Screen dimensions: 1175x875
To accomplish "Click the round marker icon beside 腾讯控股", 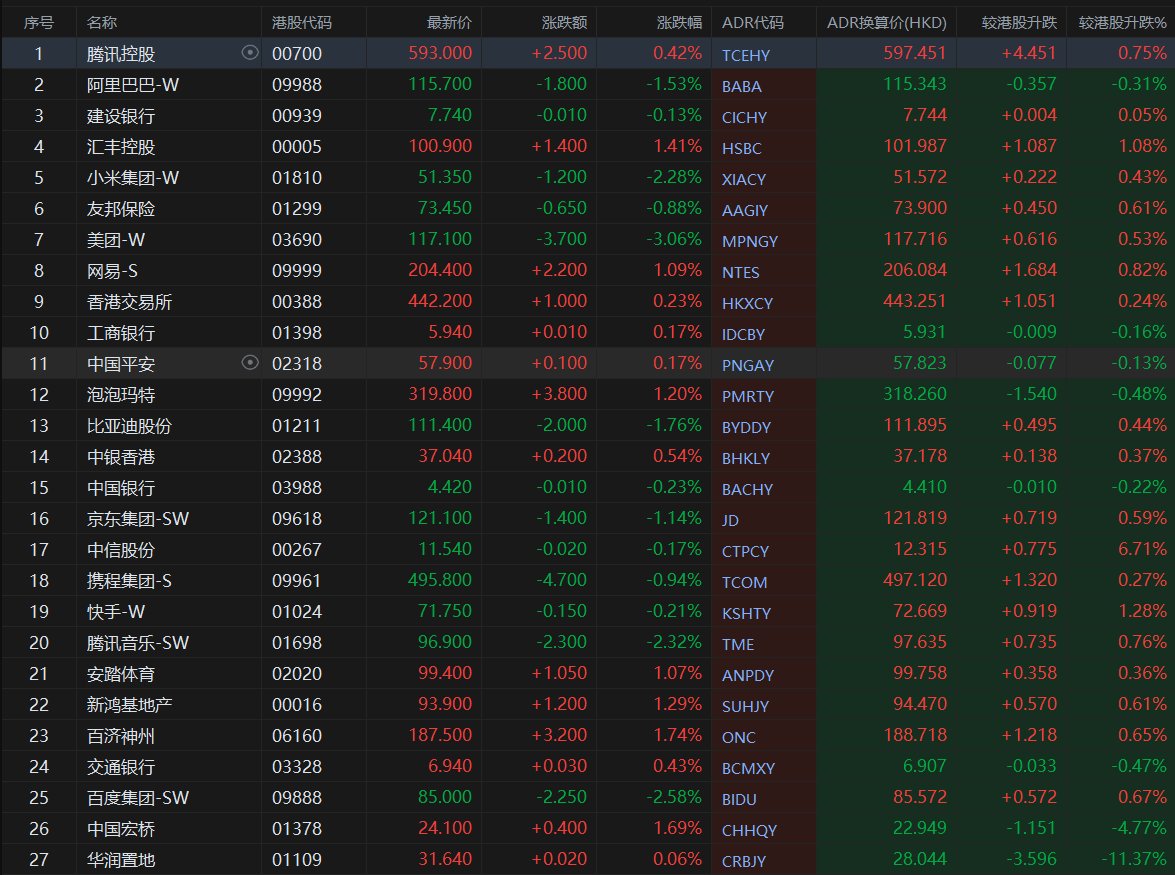I will [250, 54].
